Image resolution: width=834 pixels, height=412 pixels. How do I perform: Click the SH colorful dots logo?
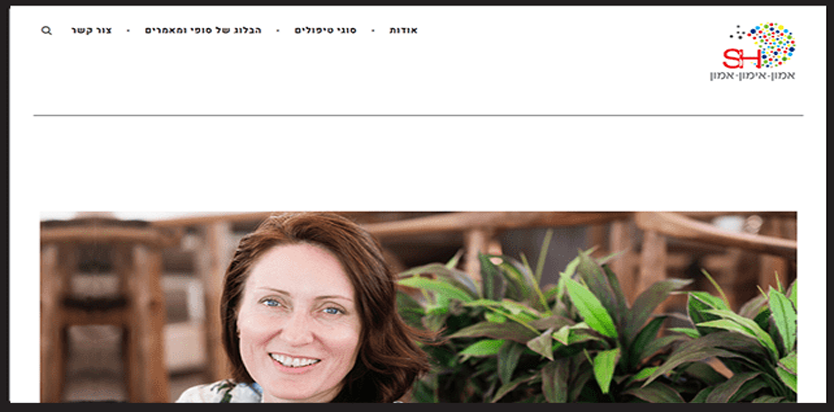(753, 52)
